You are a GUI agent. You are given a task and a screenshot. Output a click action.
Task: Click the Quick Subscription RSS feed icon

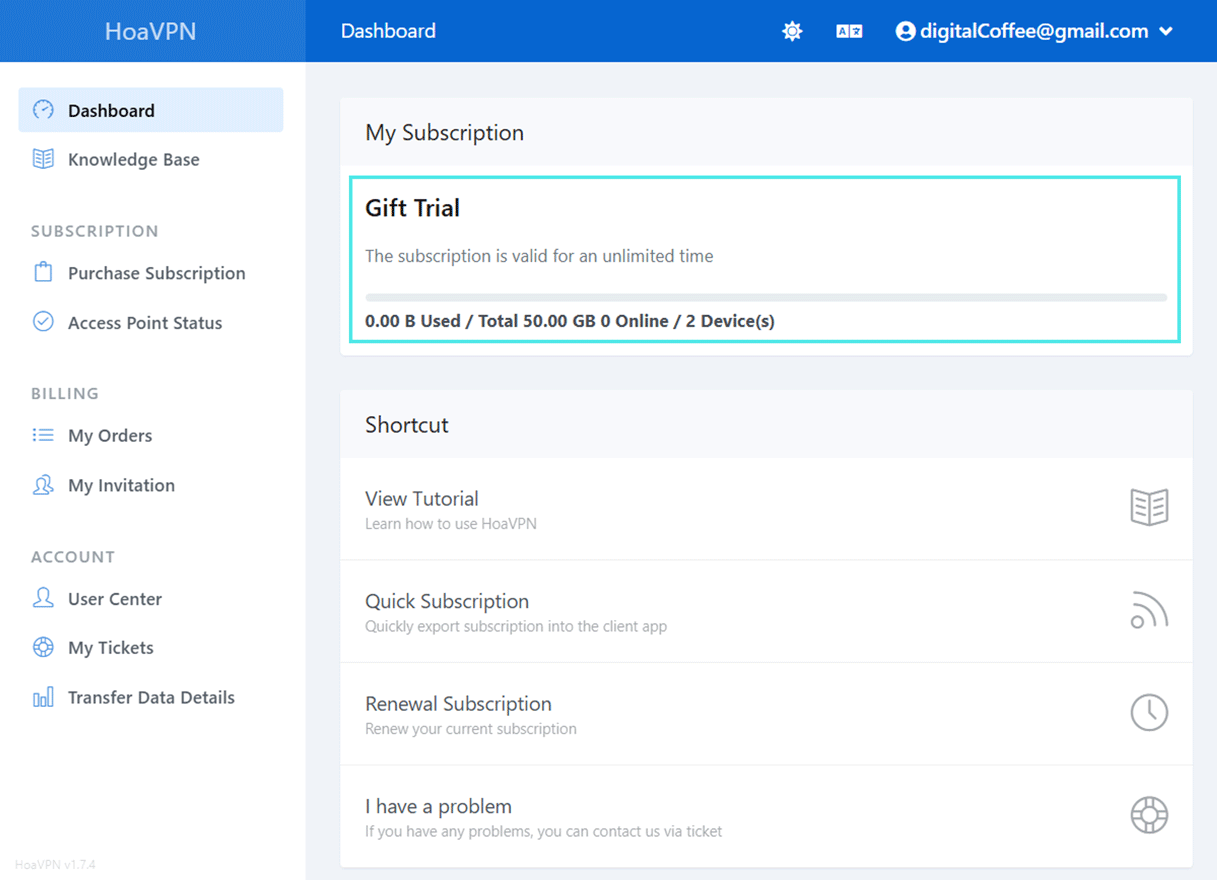pos(1149,611)
